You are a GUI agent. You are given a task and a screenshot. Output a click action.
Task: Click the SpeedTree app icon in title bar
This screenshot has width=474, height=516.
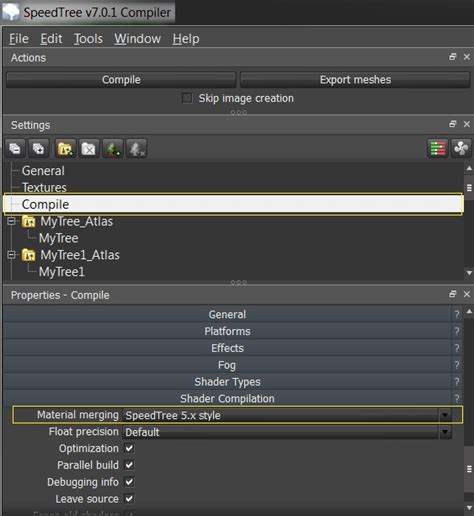(x=11, y=12)
